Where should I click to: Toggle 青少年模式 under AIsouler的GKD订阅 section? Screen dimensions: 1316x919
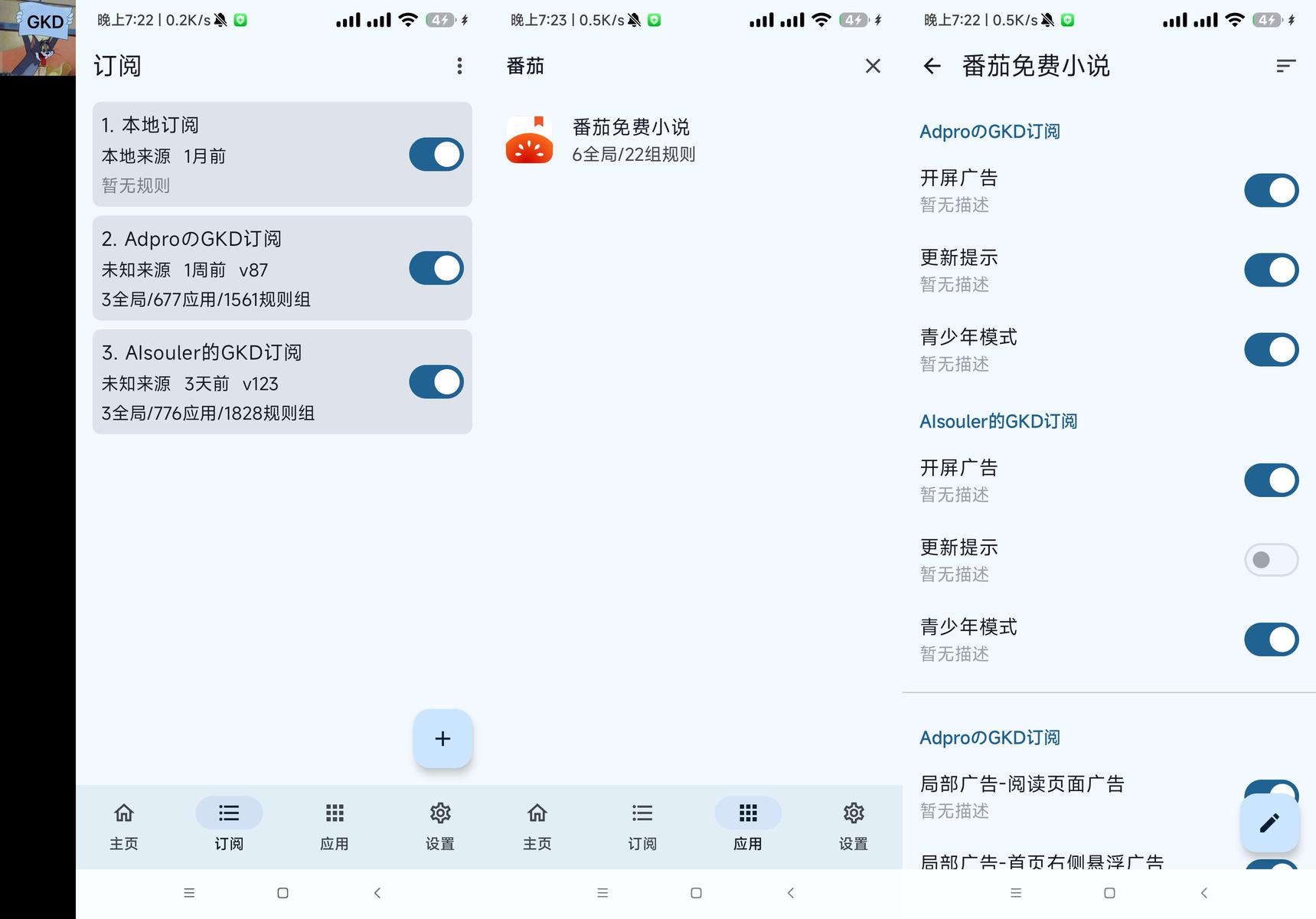pos(1271,639)
